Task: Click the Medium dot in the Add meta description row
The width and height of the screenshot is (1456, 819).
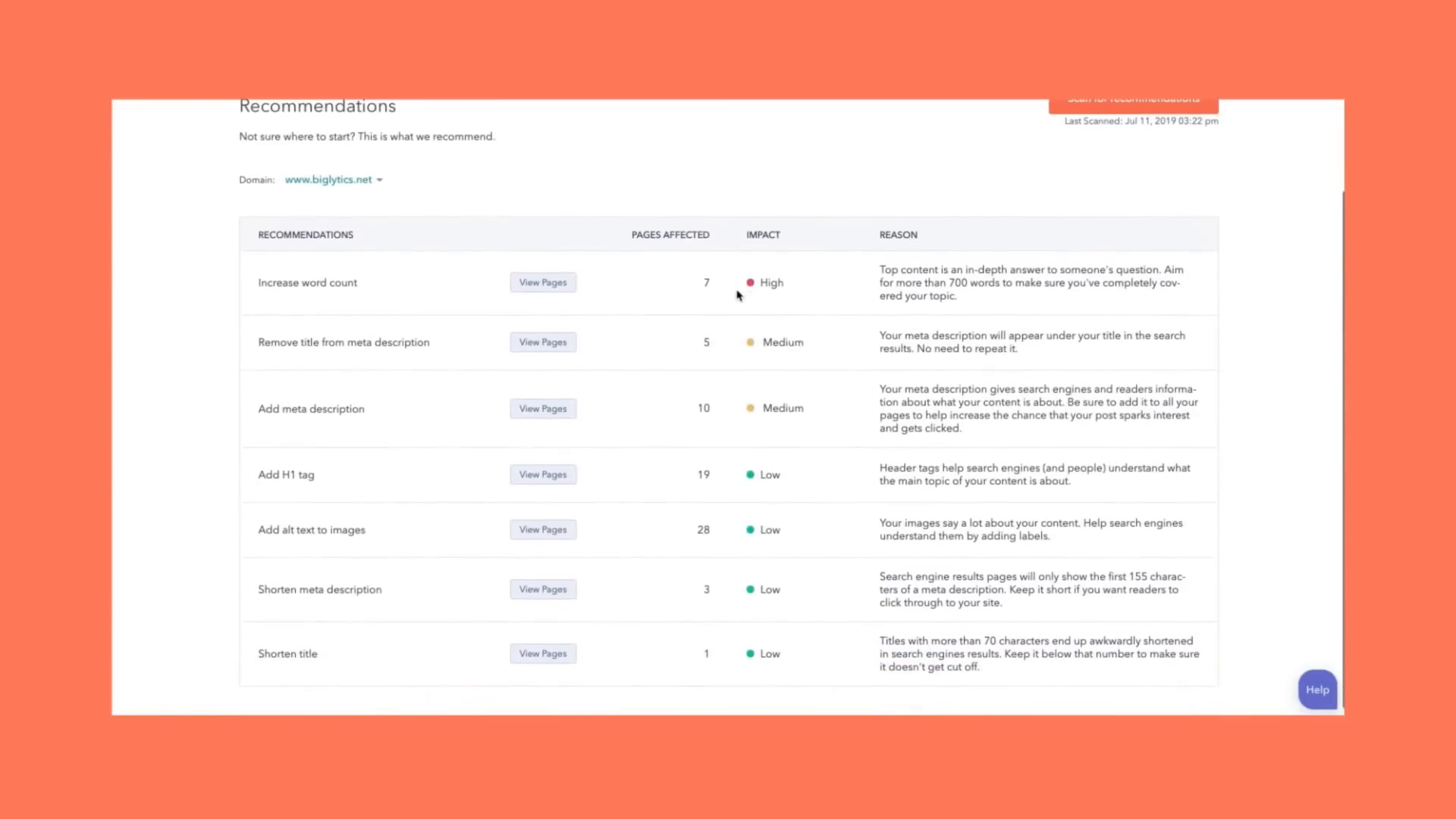Action: point(750,408)
